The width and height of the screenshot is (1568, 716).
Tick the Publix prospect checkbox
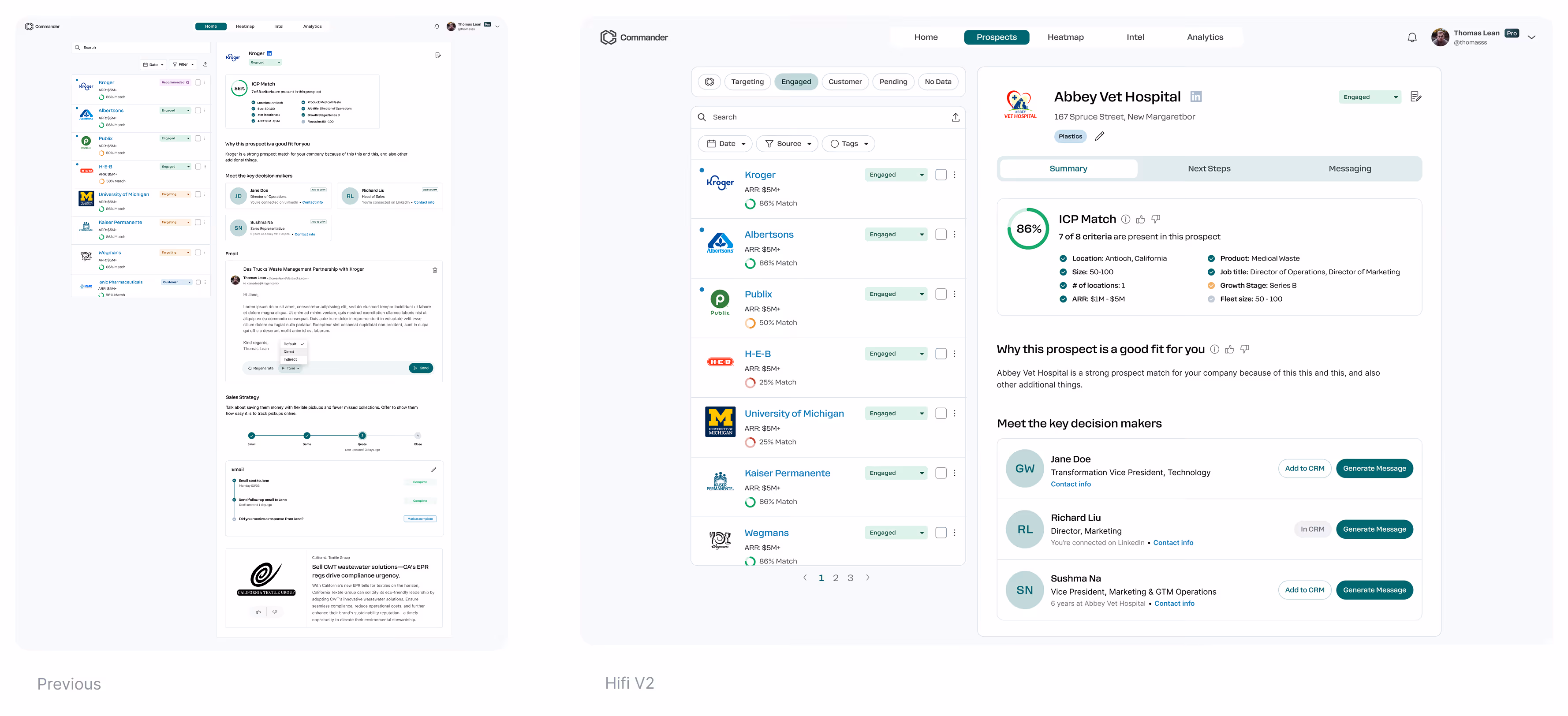941,294
